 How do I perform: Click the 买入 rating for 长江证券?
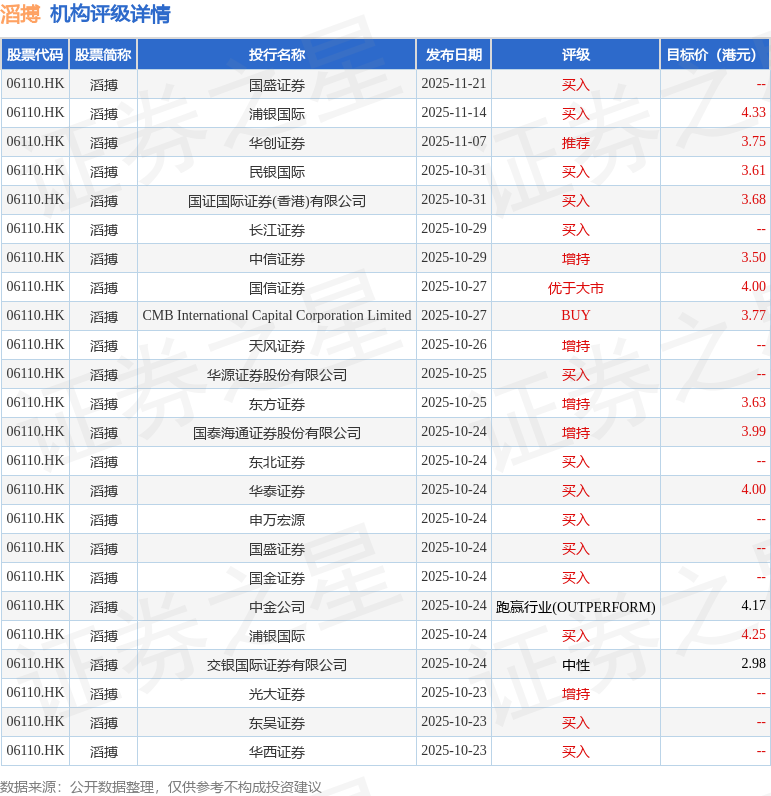(576, 230)
